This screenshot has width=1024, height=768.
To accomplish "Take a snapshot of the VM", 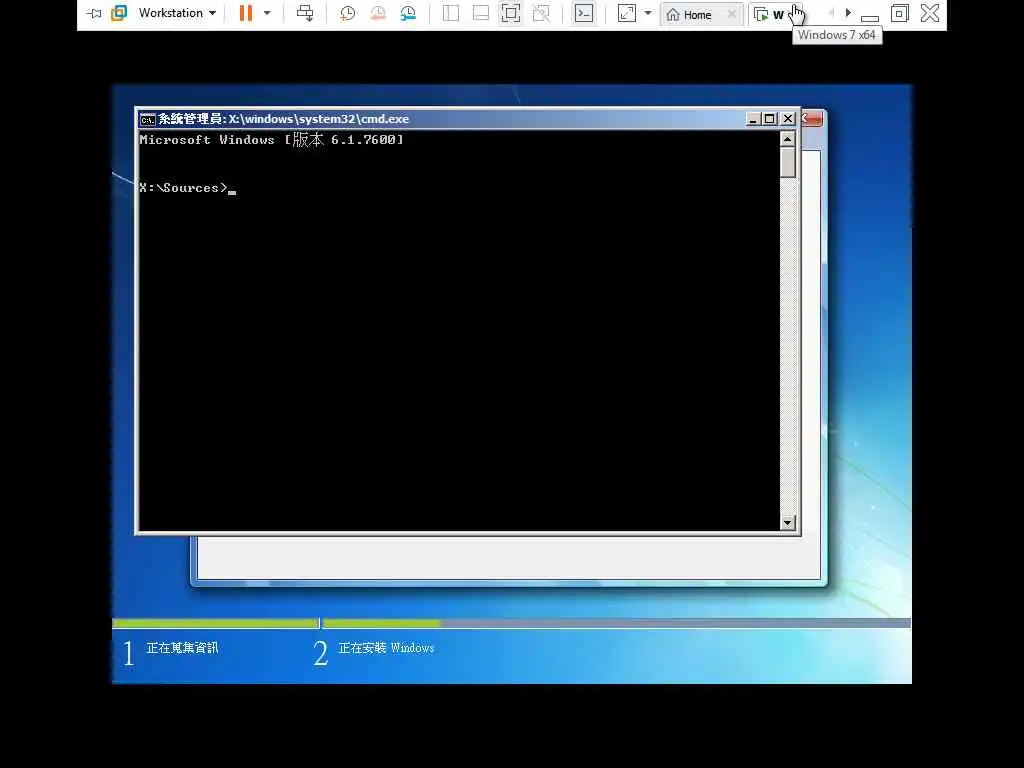I will (347, 13).
